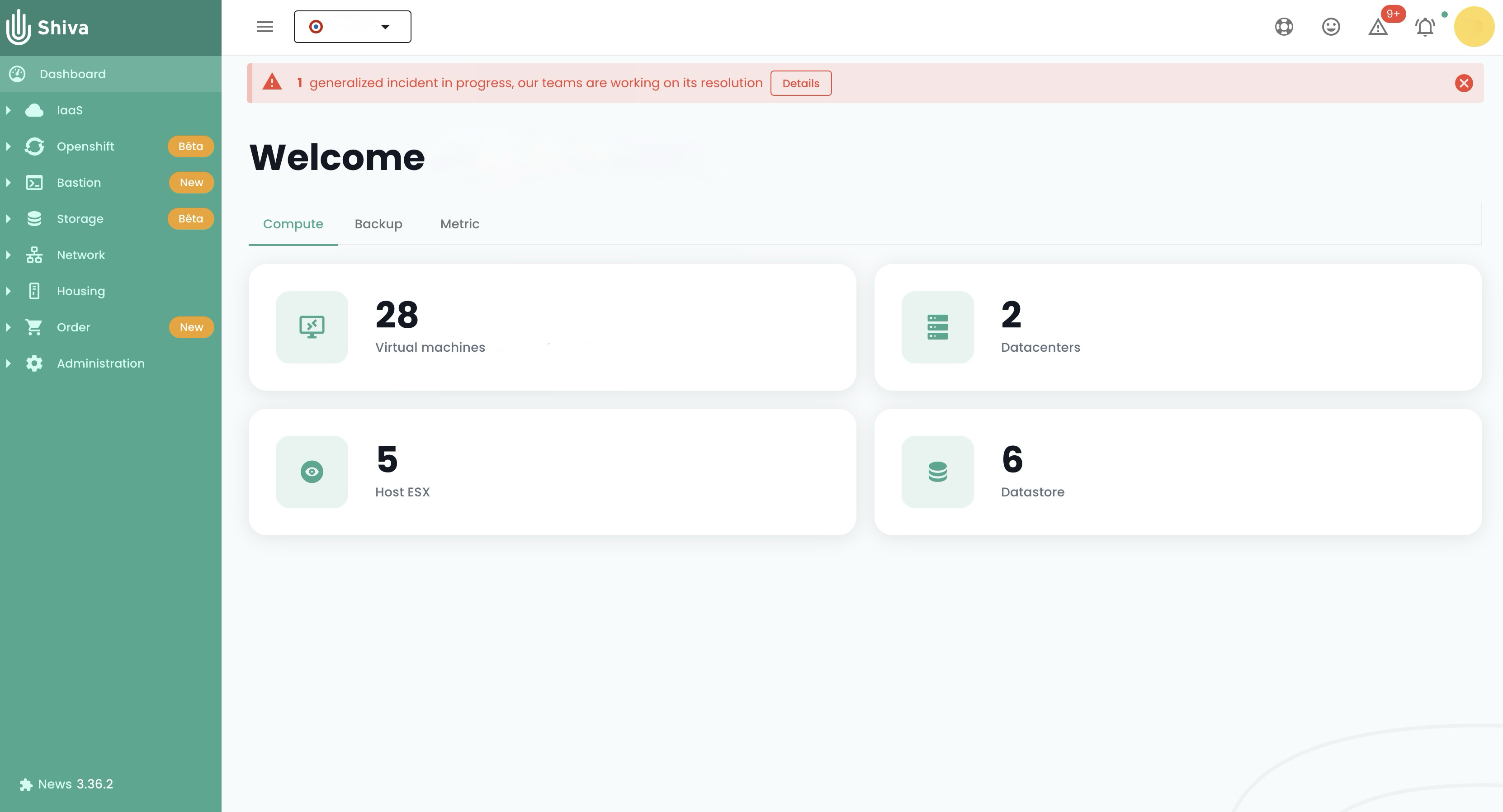Expand the Administration sidebar section

point(100,364)
